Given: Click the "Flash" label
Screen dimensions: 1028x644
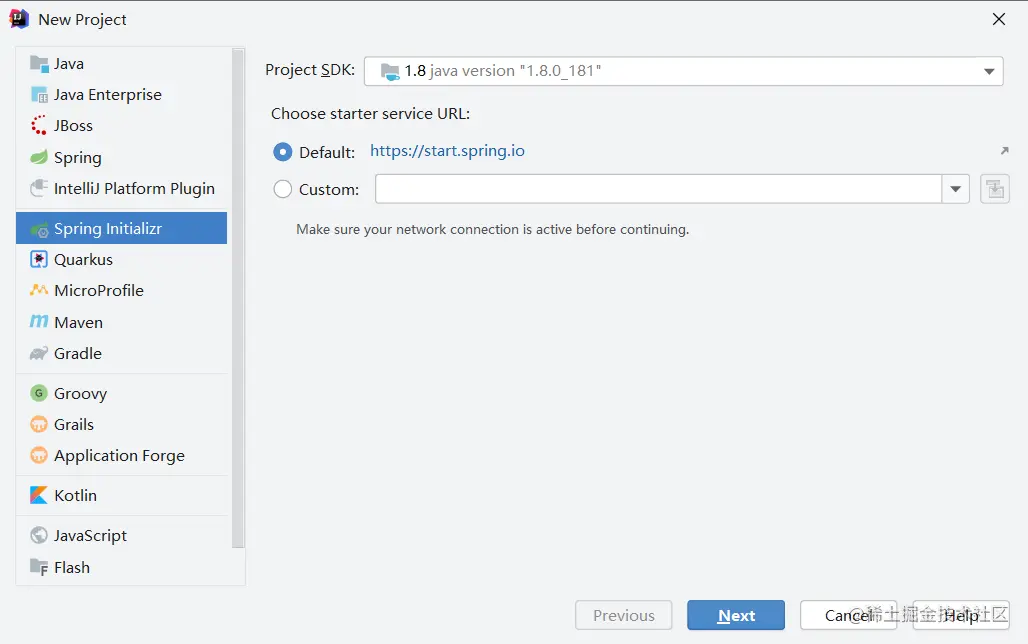Looking at the screenshot, I should coord(71,567).
